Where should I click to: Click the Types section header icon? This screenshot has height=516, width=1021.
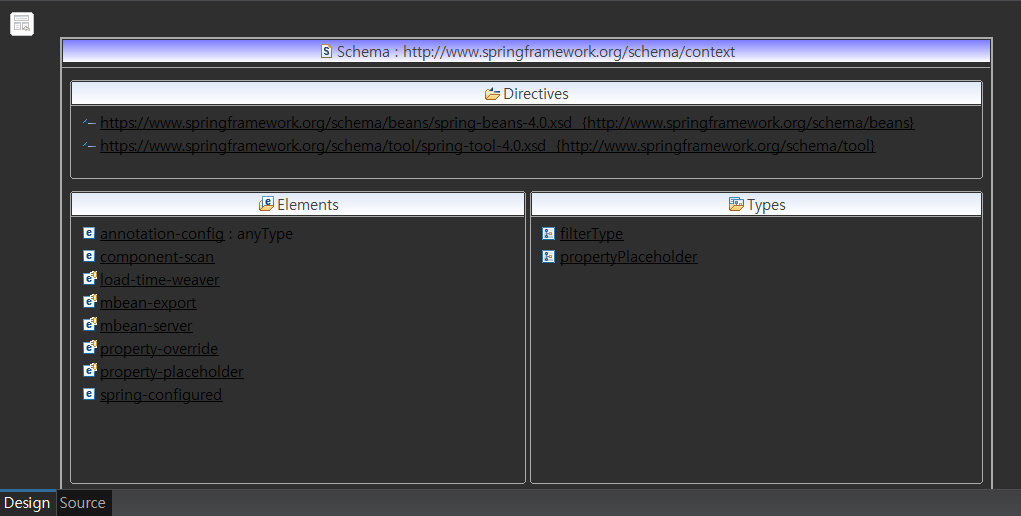736,204
